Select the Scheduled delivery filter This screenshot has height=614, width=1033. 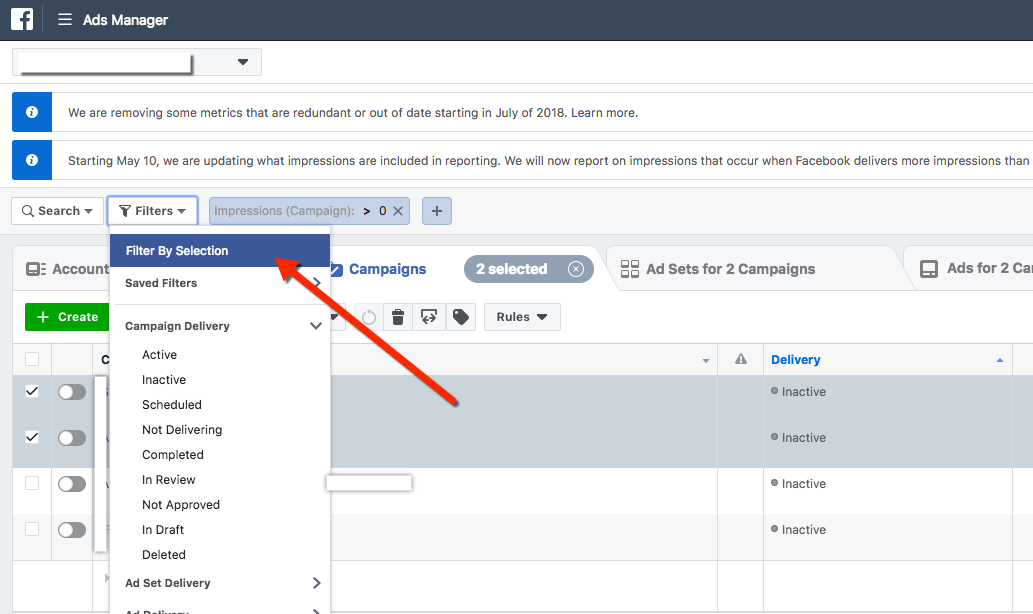click(x=172, y=405)
